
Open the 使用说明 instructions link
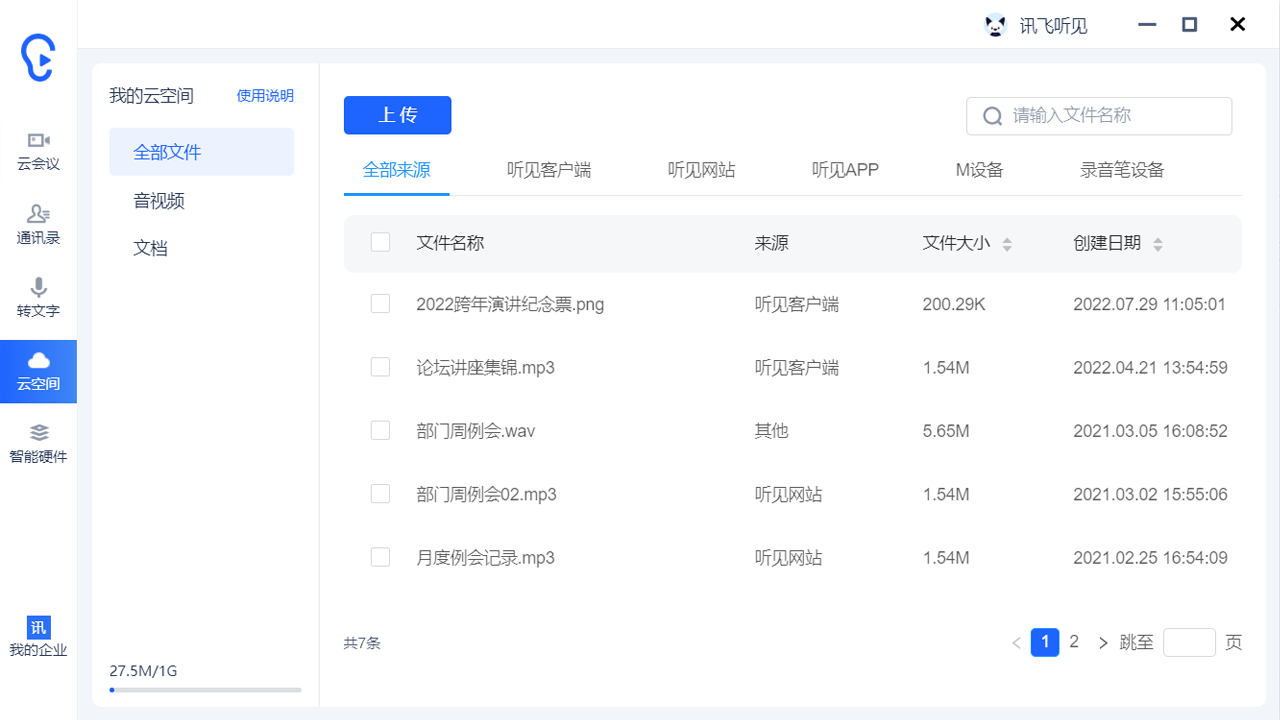pos(265,95)
